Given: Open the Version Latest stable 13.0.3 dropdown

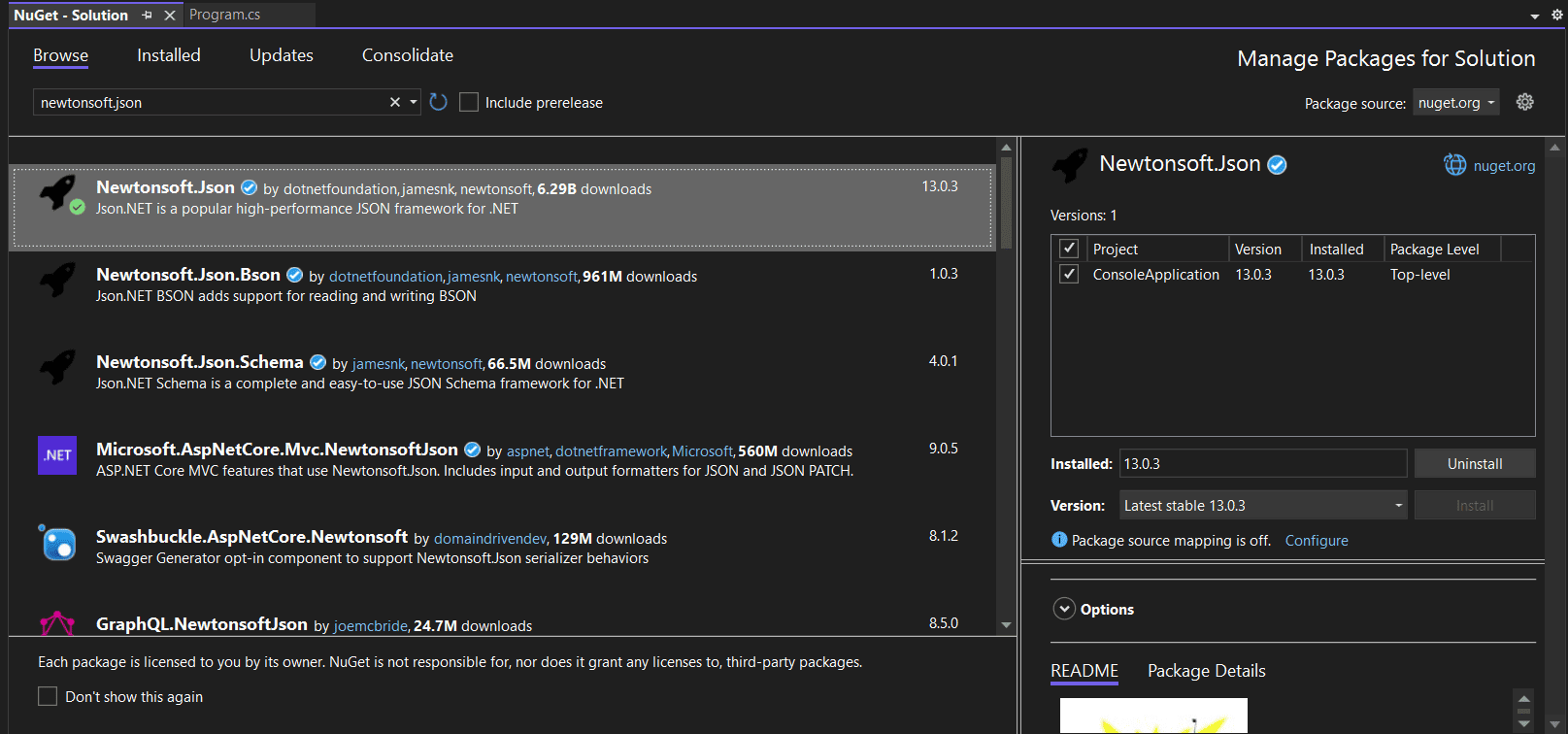Looking at the screenshot, I should [1263, 505].
